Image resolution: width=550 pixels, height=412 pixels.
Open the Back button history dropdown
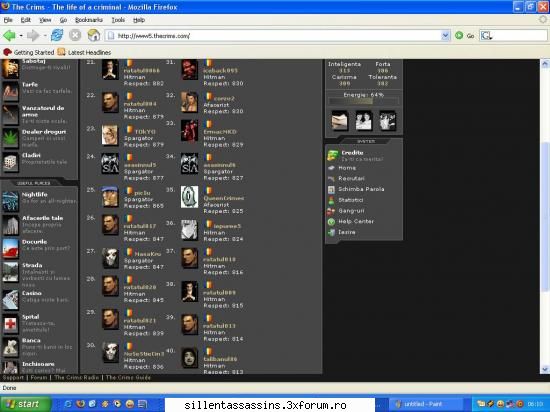point(21,35)
